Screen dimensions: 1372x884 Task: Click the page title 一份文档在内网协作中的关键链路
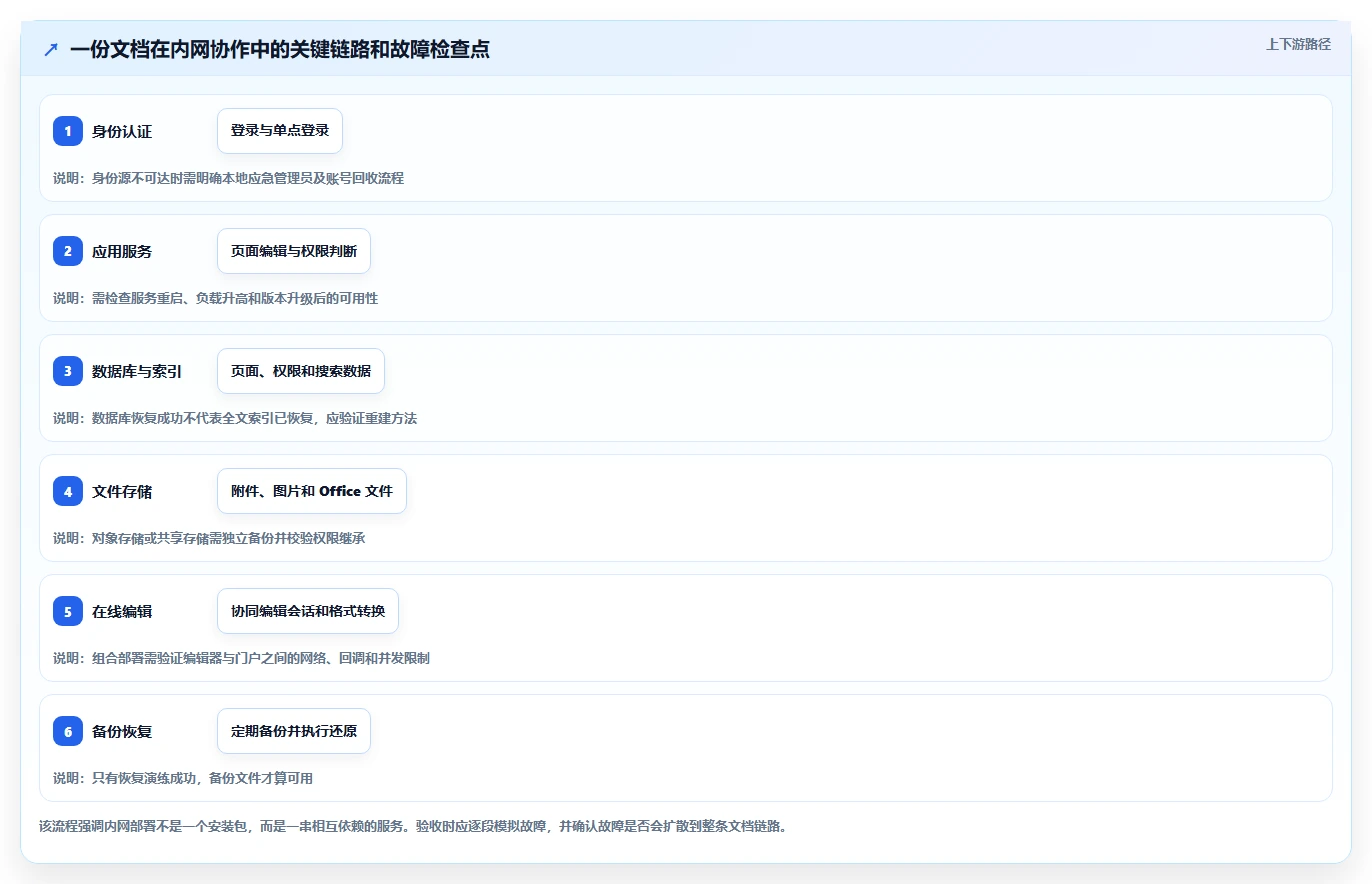pyautogui.click(x=280, y=49)
